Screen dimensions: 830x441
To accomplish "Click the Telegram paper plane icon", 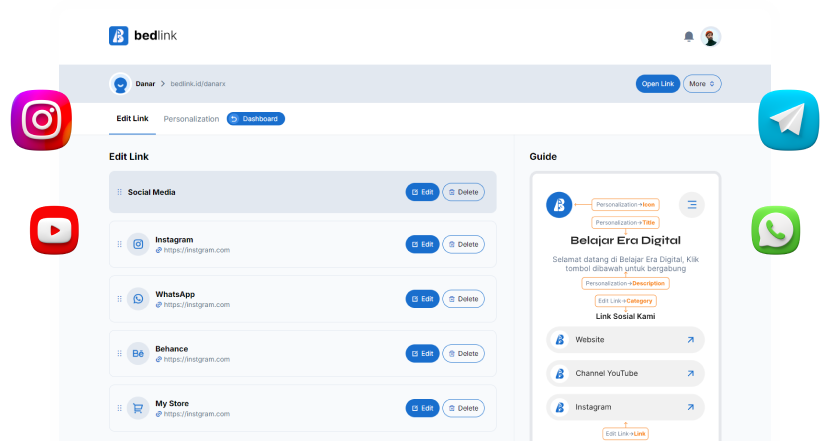I will (x=788, y=121).
